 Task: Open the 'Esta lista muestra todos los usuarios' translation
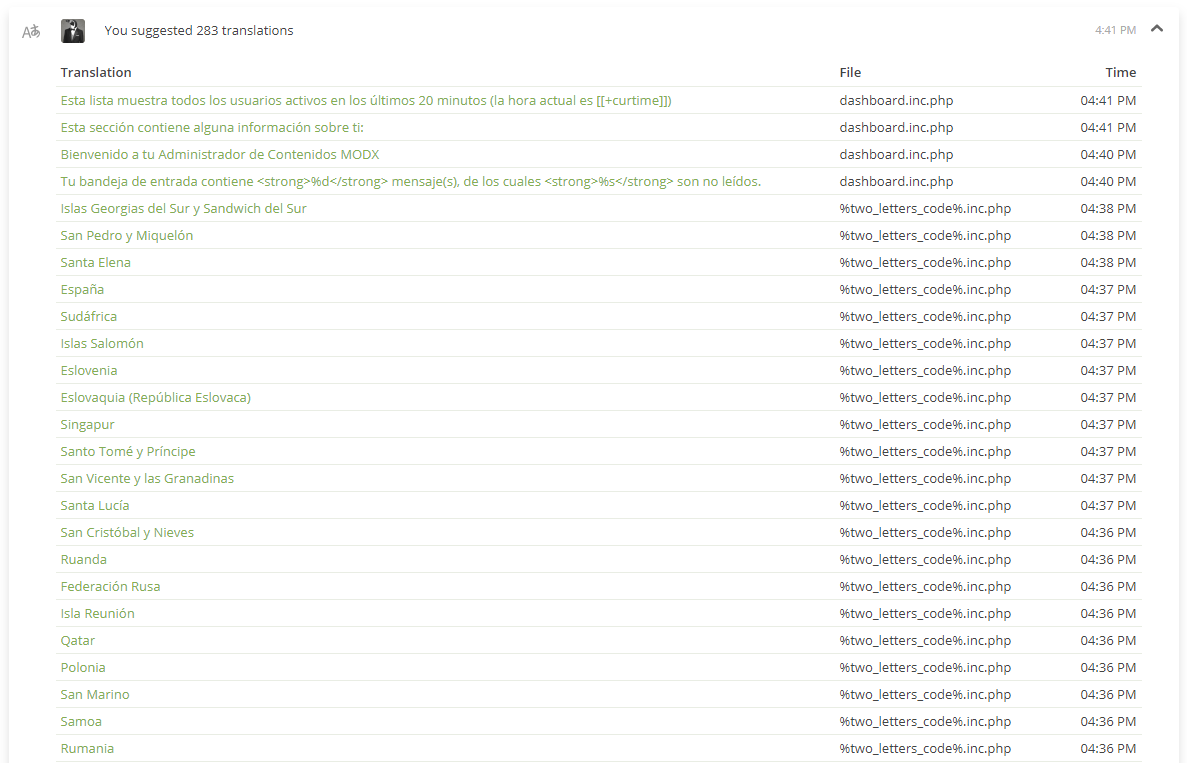365,100
